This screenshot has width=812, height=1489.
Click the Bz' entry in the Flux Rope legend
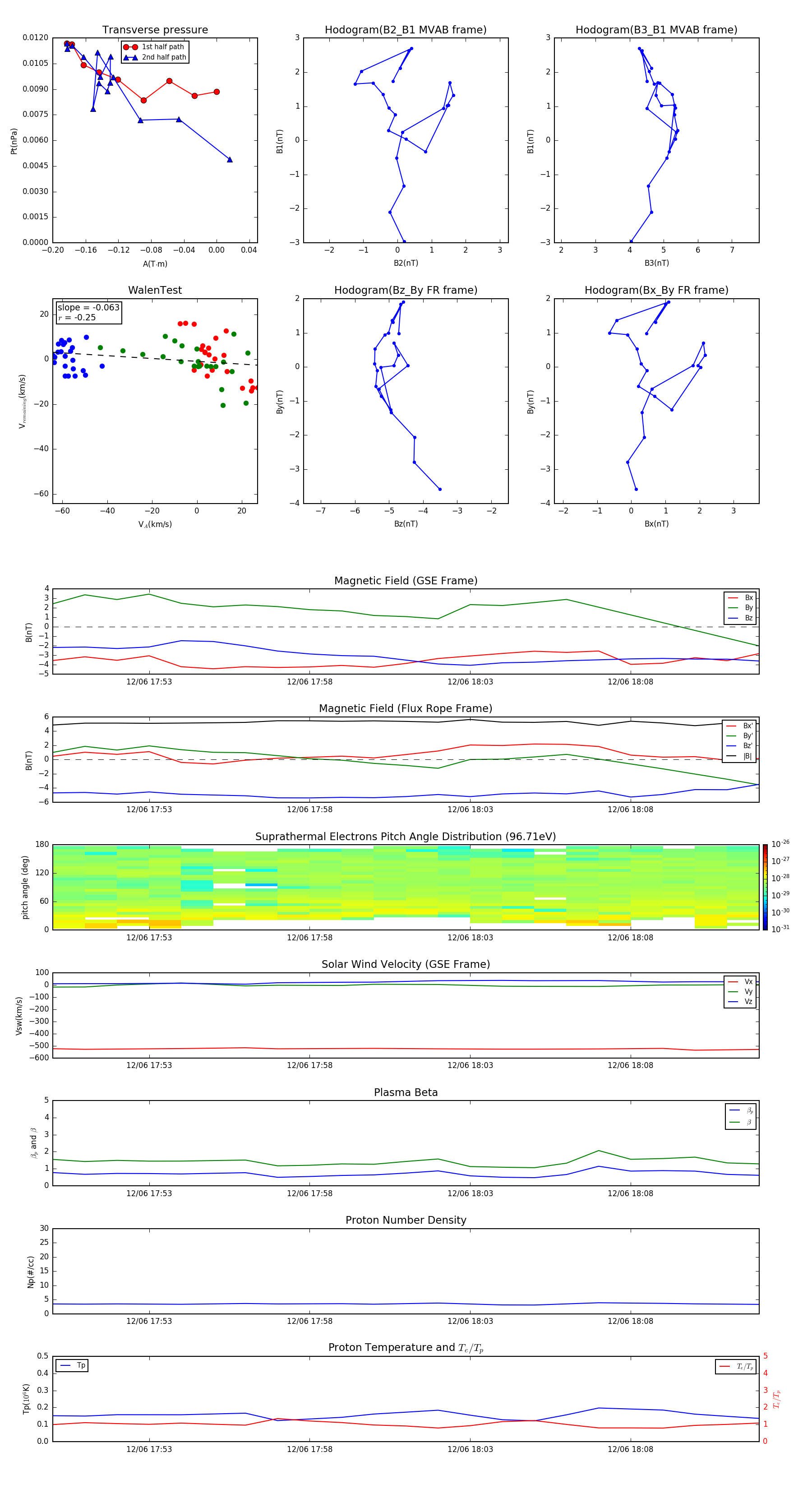[x=740, y=746]
